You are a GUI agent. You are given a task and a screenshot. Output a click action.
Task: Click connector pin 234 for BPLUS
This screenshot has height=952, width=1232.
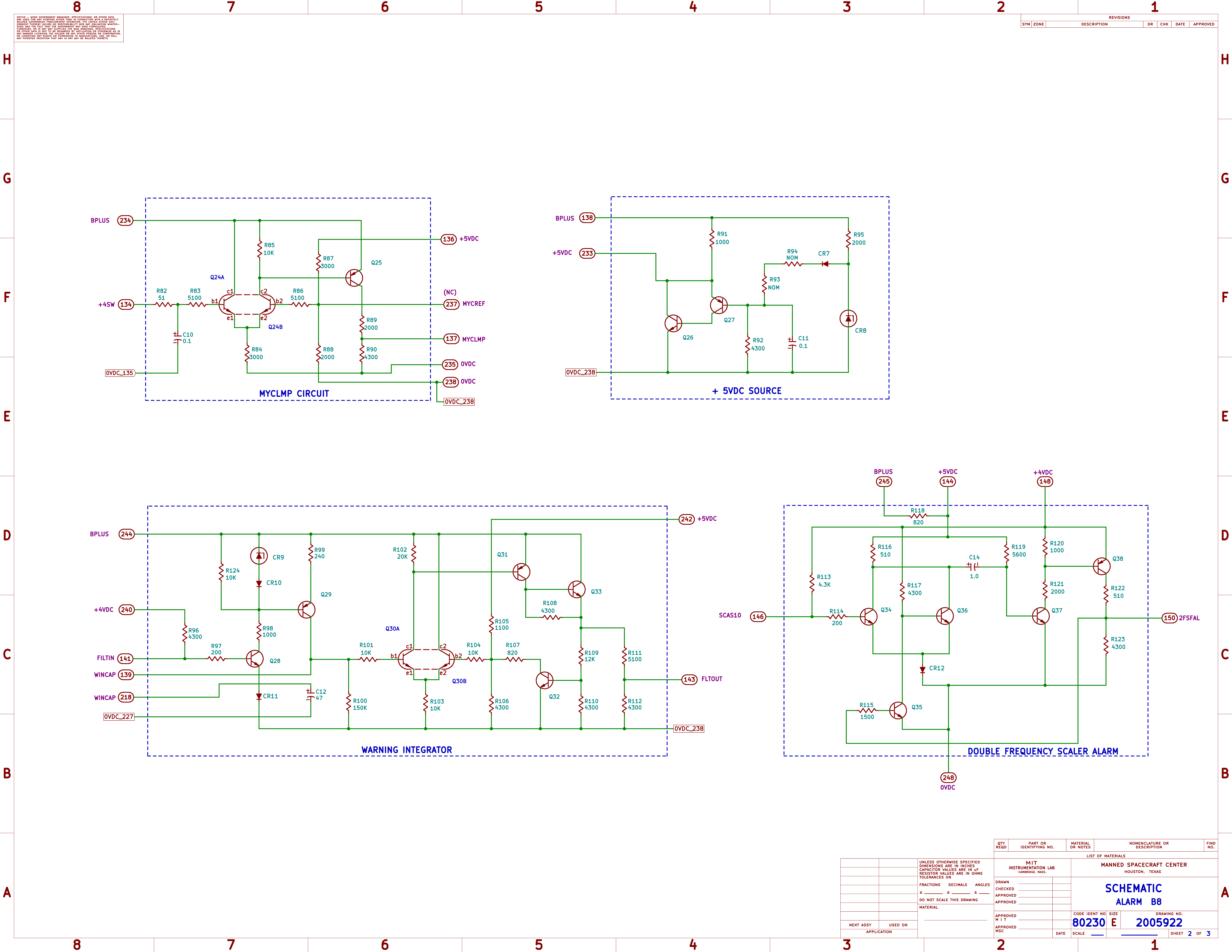point(125,220)
